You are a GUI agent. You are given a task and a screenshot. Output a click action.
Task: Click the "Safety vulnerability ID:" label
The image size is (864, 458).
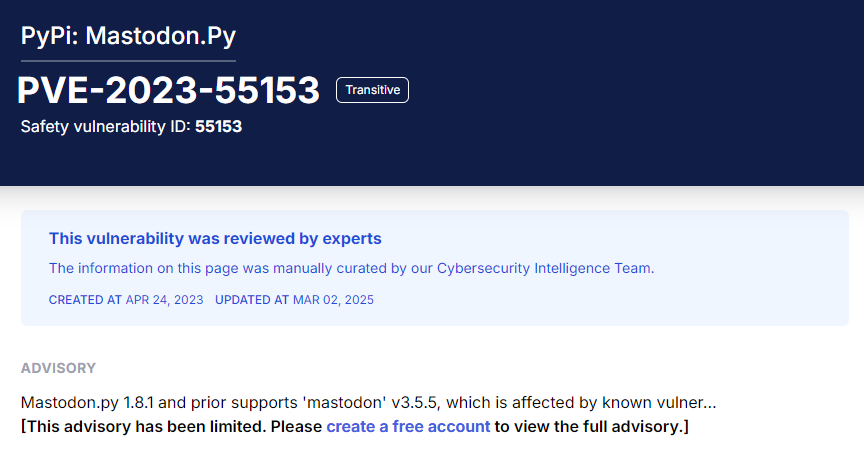(x=106, y=127)
